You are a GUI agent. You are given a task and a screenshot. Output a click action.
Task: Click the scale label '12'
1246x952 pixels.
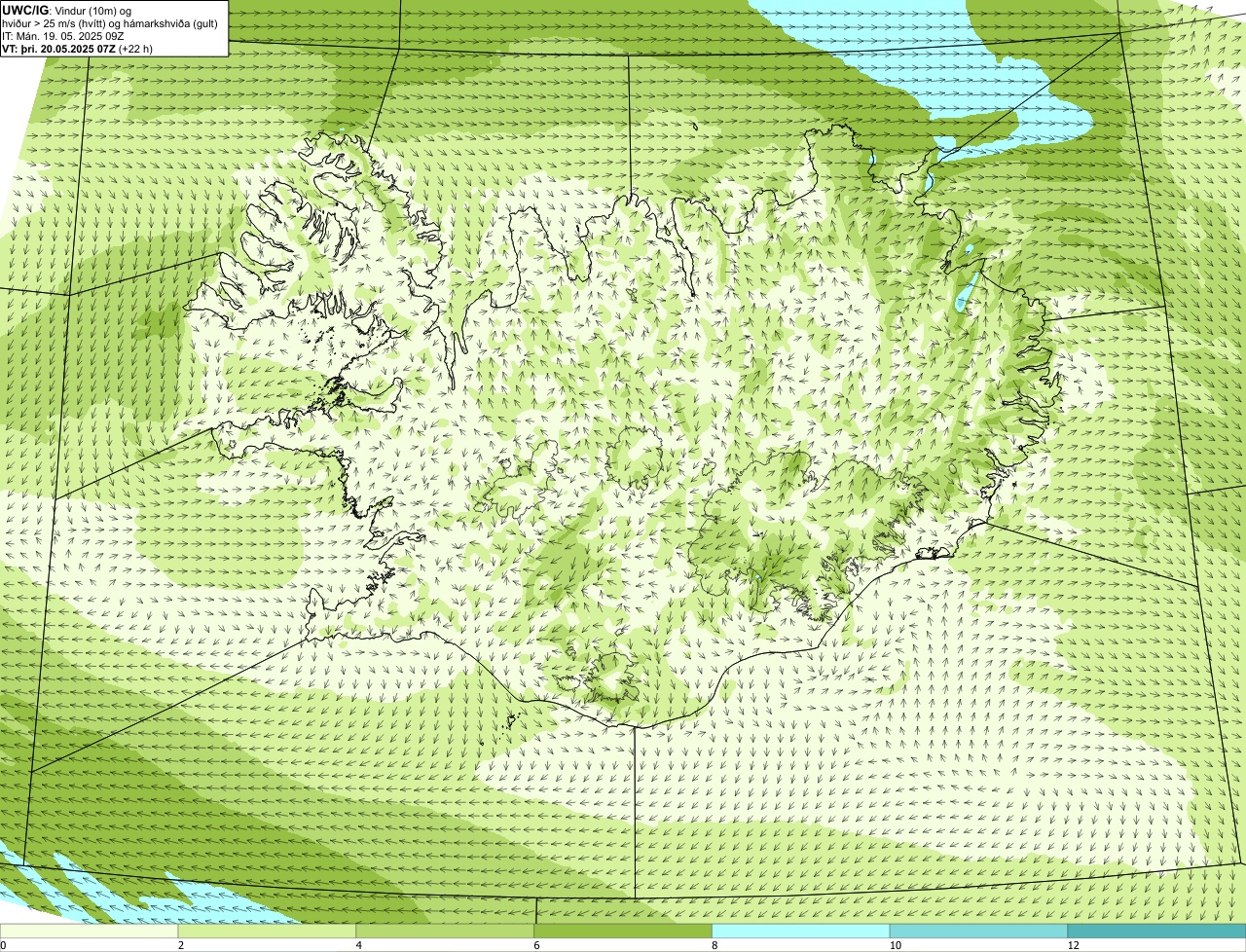point(1072,945)
